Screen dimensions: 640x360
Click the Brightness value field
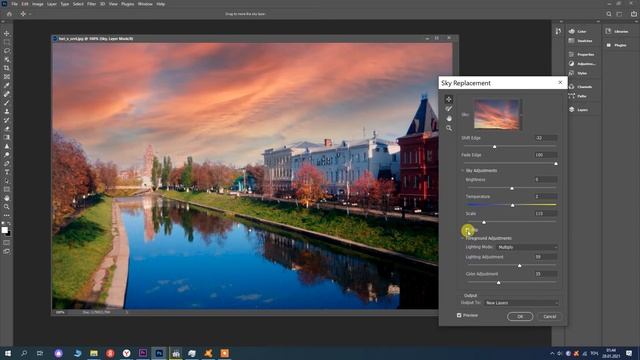[x=546, y=180]
